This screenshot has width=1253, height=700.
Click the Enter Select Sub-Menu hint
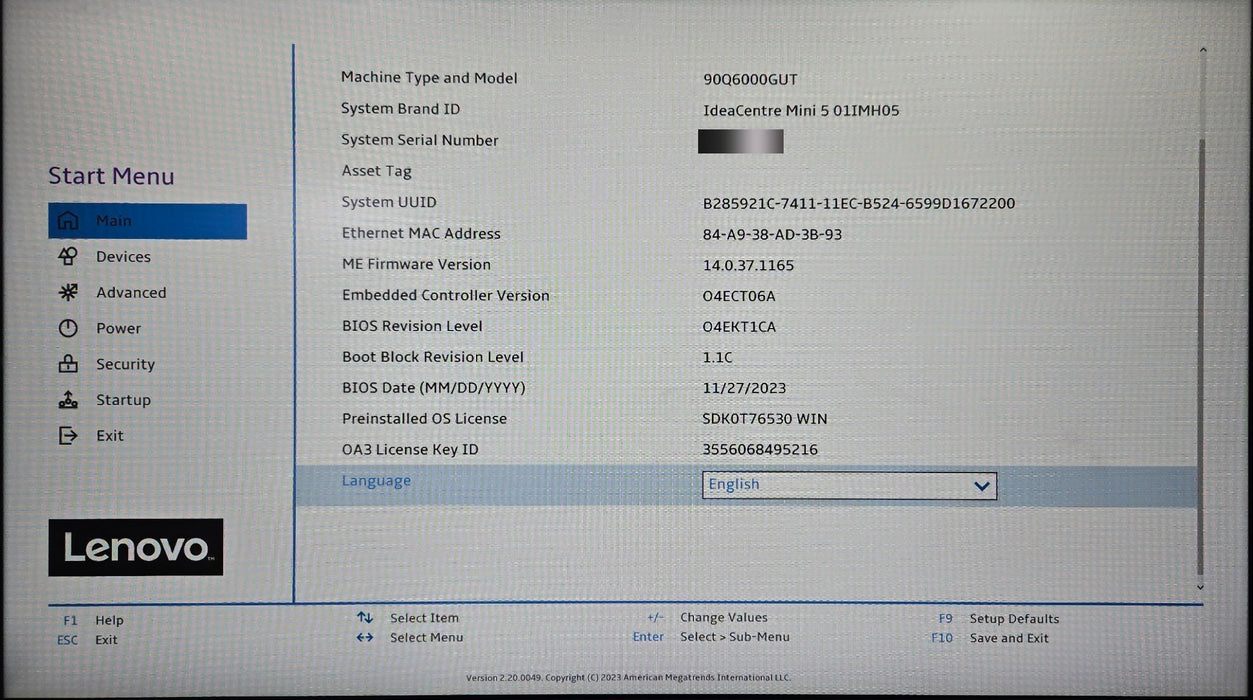(711, 637)
